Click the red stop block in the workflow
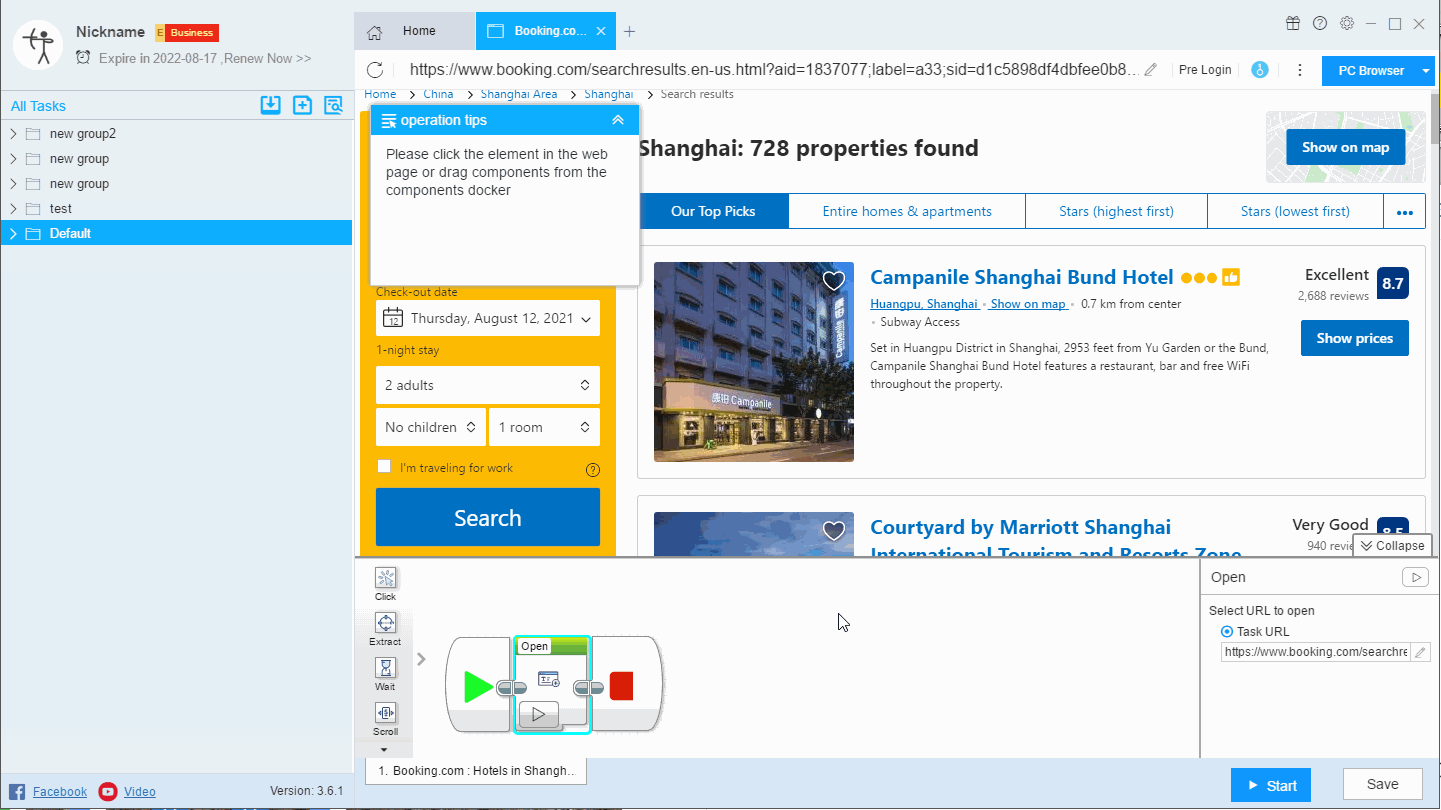This screenshot has width=1441, height=810. pyautogui.click(x=622, y=685)
